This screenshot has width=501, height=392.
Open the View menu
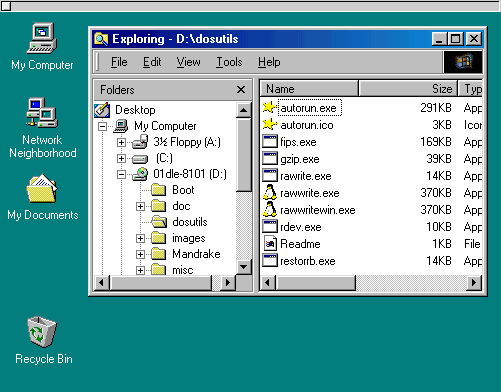189,62
